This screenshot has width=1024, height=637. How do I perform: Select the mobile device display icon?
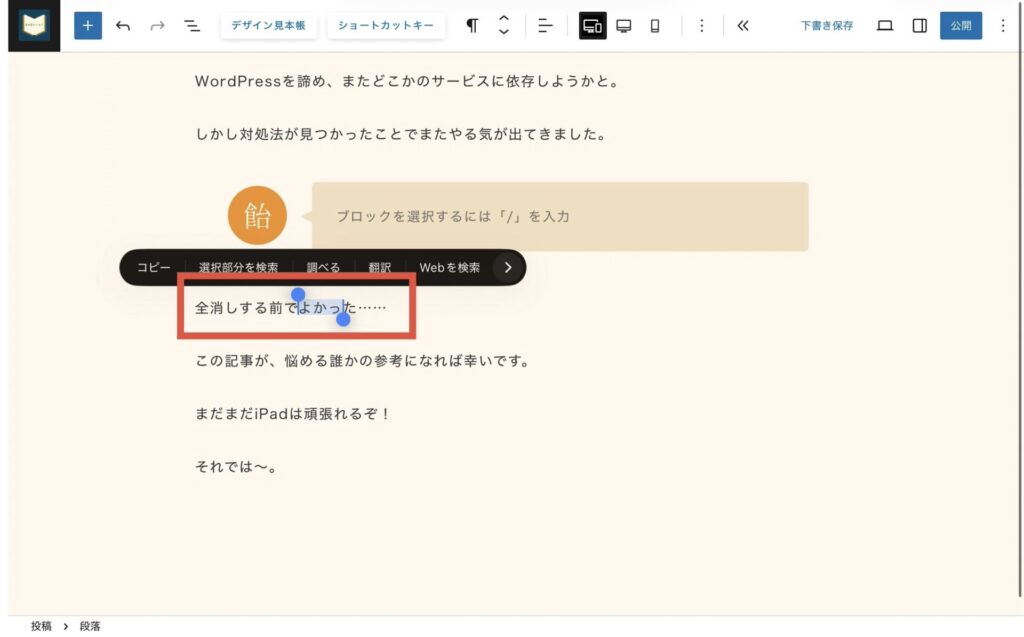655,26
